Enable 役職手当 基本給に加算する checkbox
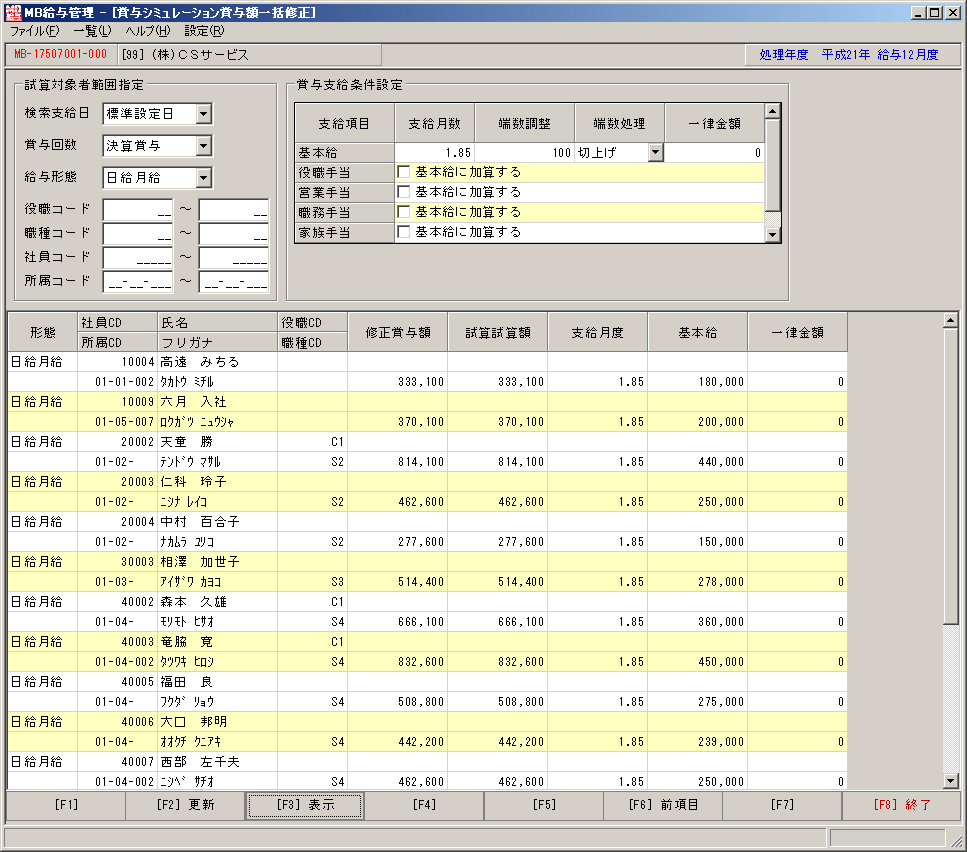Screen dimensions: 967x852 click(404, 172)
